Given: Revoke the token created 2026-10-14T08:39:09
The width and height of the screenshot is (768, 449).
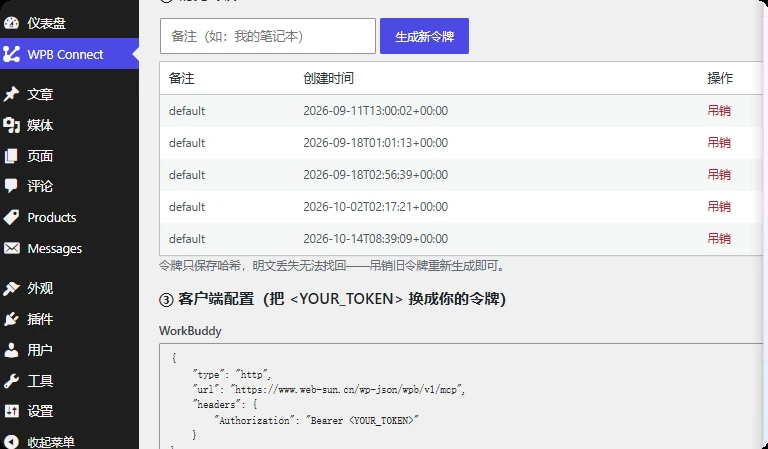Looking at the screenshot, I should point(719,238).
